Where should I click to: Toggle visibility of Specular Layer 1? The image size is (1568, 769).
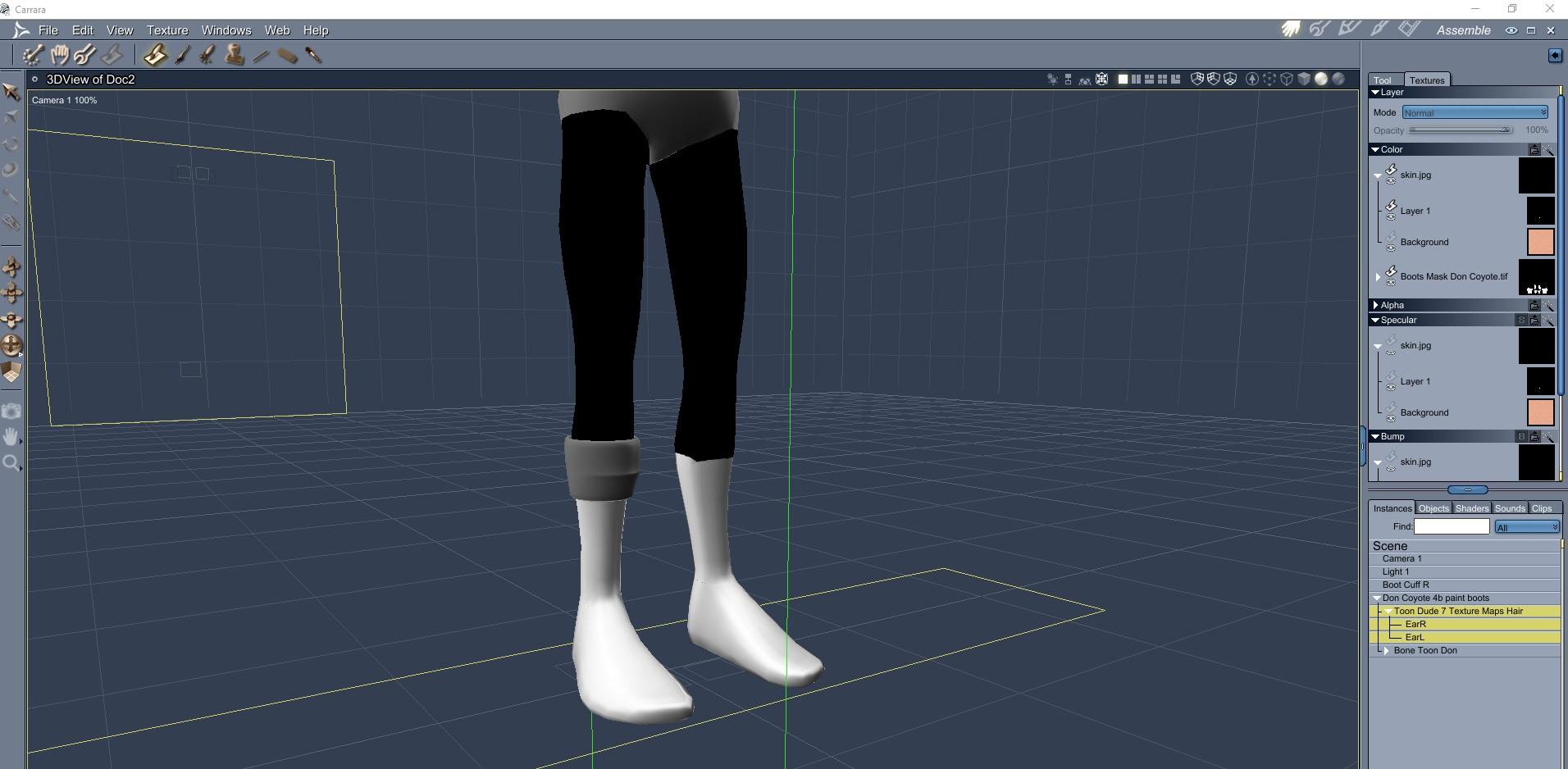tap(1391, 387)
